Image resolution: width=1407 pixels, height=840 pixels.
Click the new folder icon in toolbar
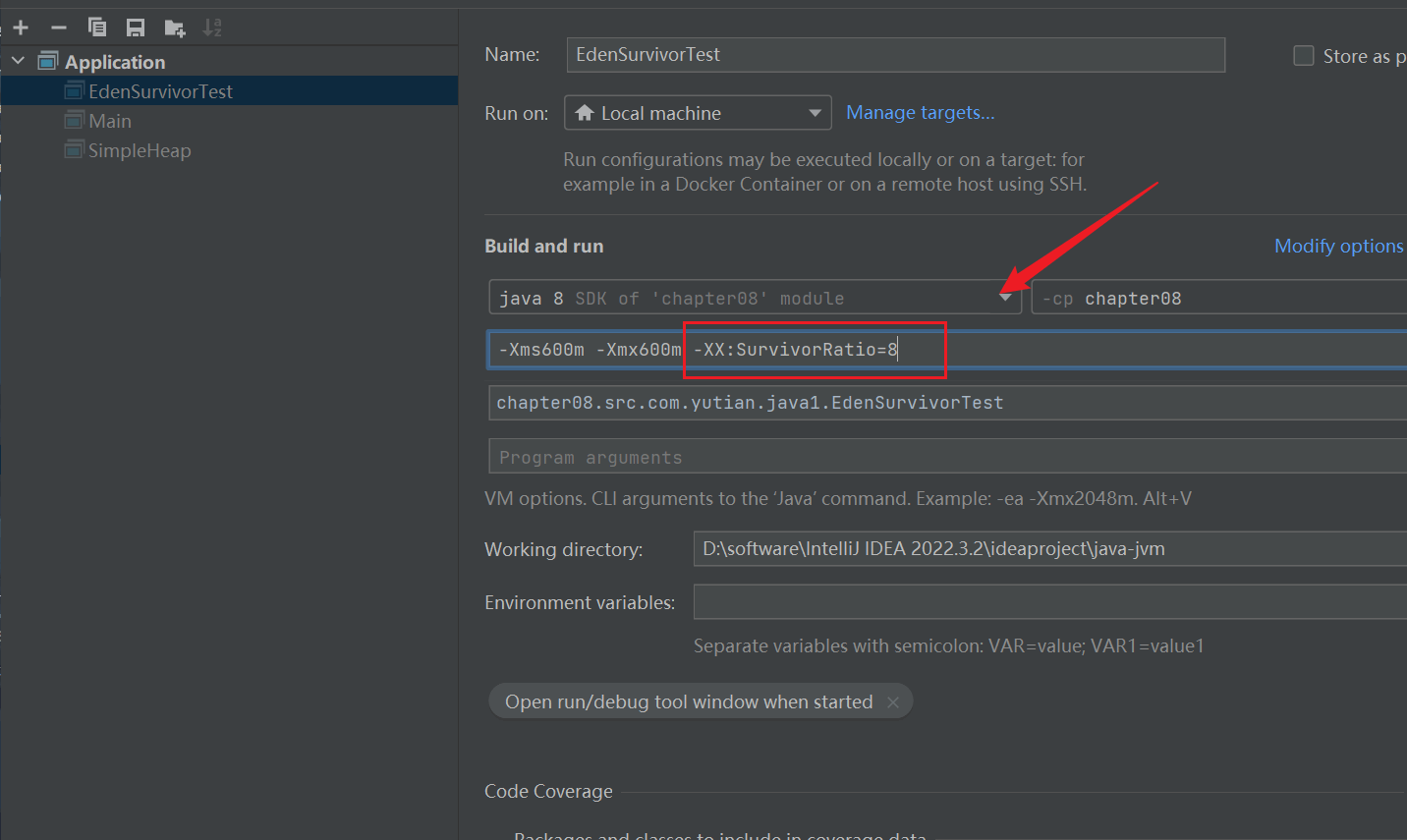click(x=175, y=28)
